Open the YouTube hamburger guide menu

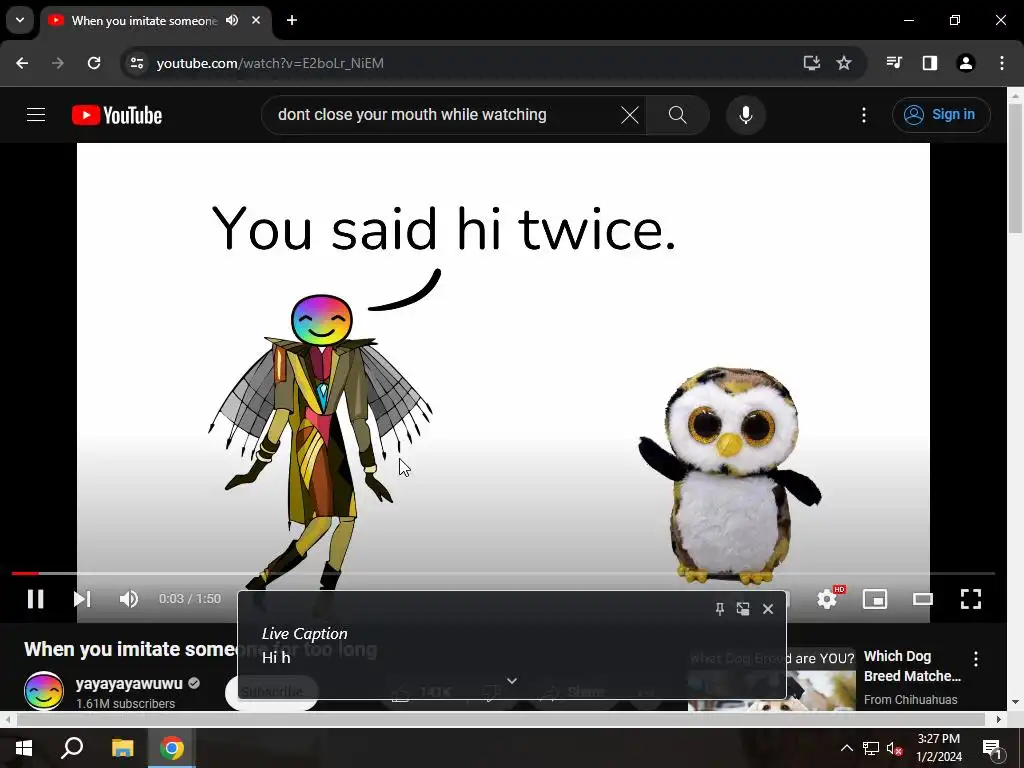(x=36, y=115)
